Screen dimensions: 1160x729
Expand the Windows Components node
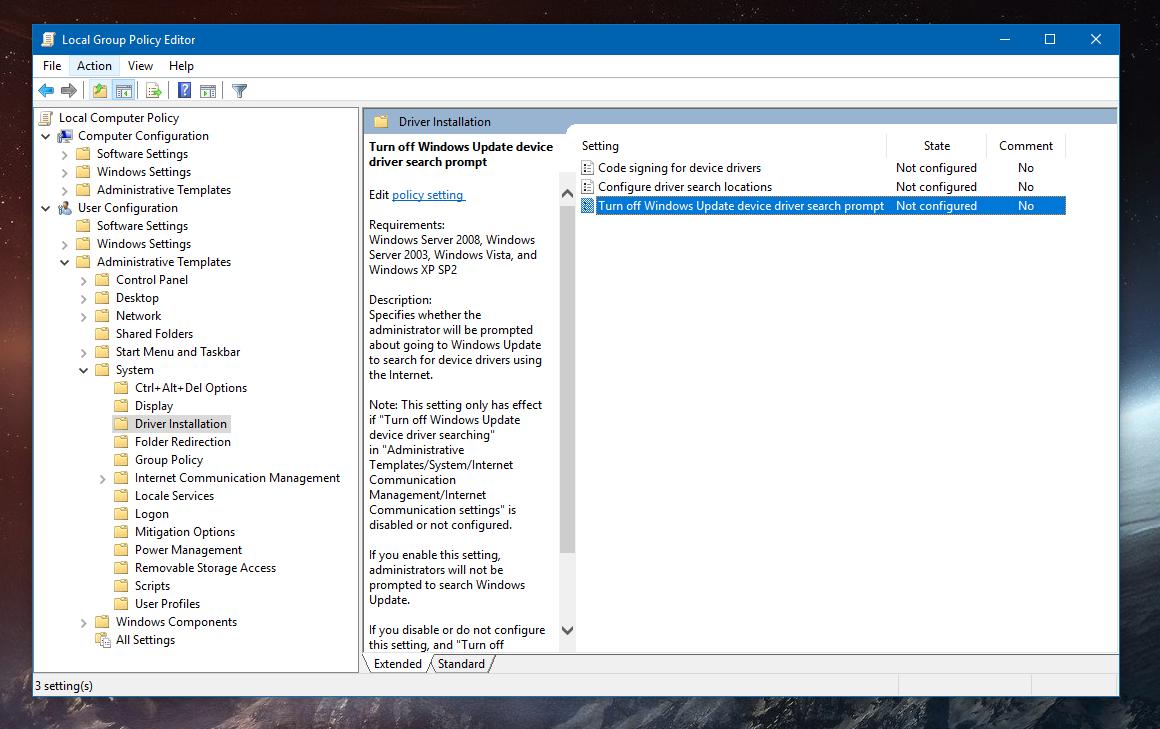[84, 623]
